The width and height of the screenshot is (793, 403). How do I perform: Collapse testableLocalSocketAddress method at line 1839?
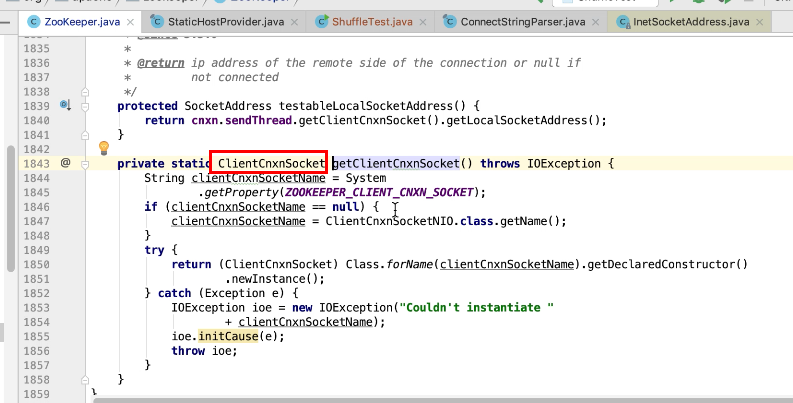coord(85,106)
